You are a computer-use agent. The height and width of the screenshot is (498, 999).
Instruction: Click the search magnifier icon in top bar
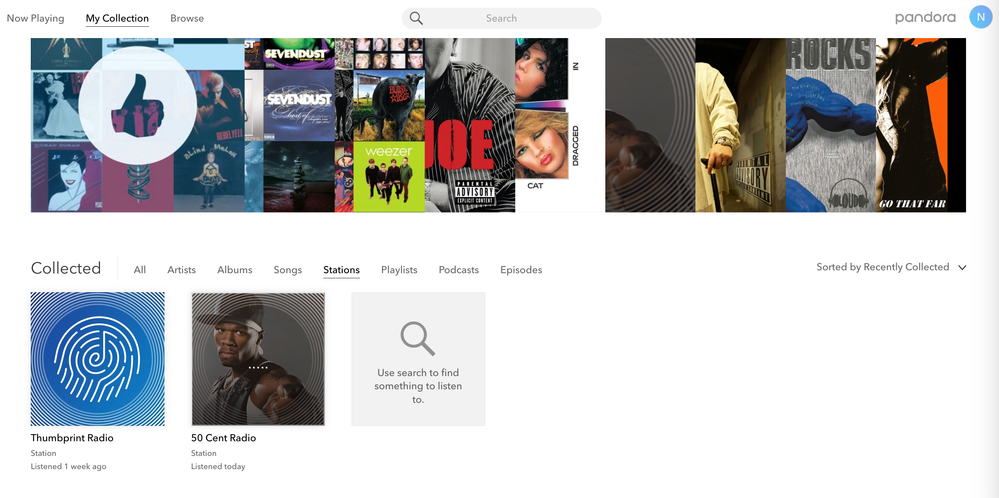click(416, 18)
